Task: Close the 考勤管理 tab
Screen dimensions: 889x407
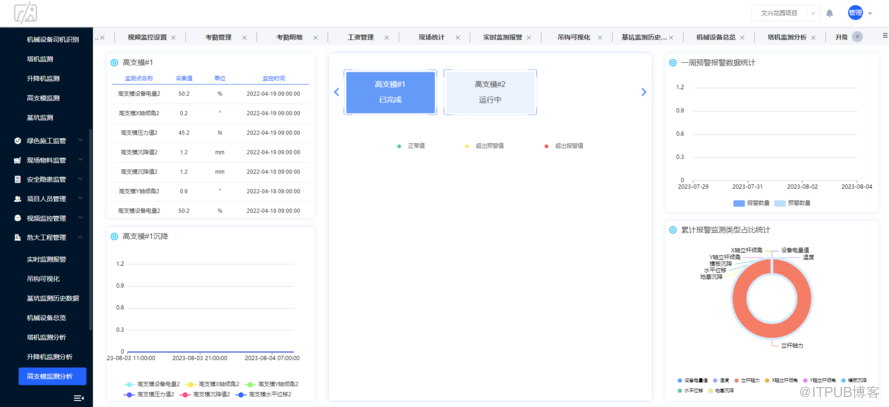Action: pyautogui.click(x=242, y=37)
